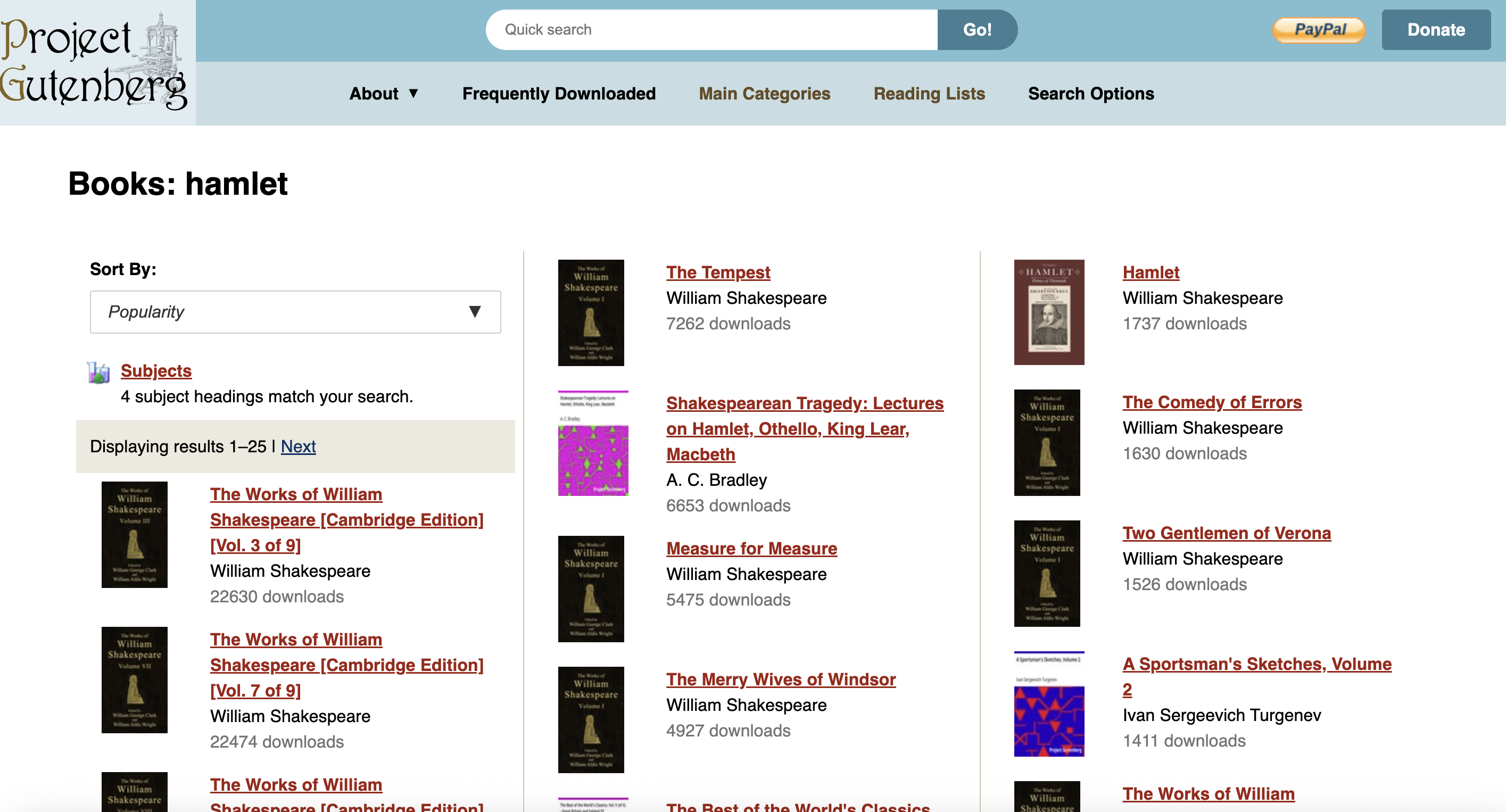Viewport: 1506px width, 812px height.
Task: Open Shakespearean Tragedy Lectures title link
Action: point(805,428)
